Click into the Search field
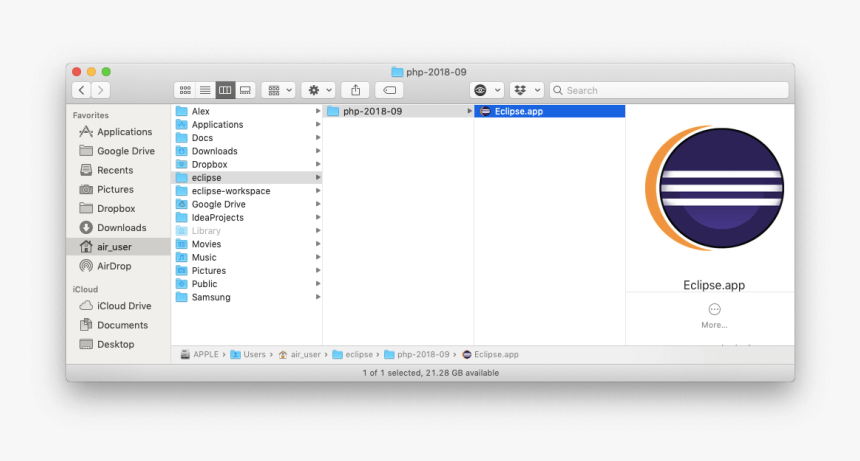860x461 pixels. tap(669, 90)
